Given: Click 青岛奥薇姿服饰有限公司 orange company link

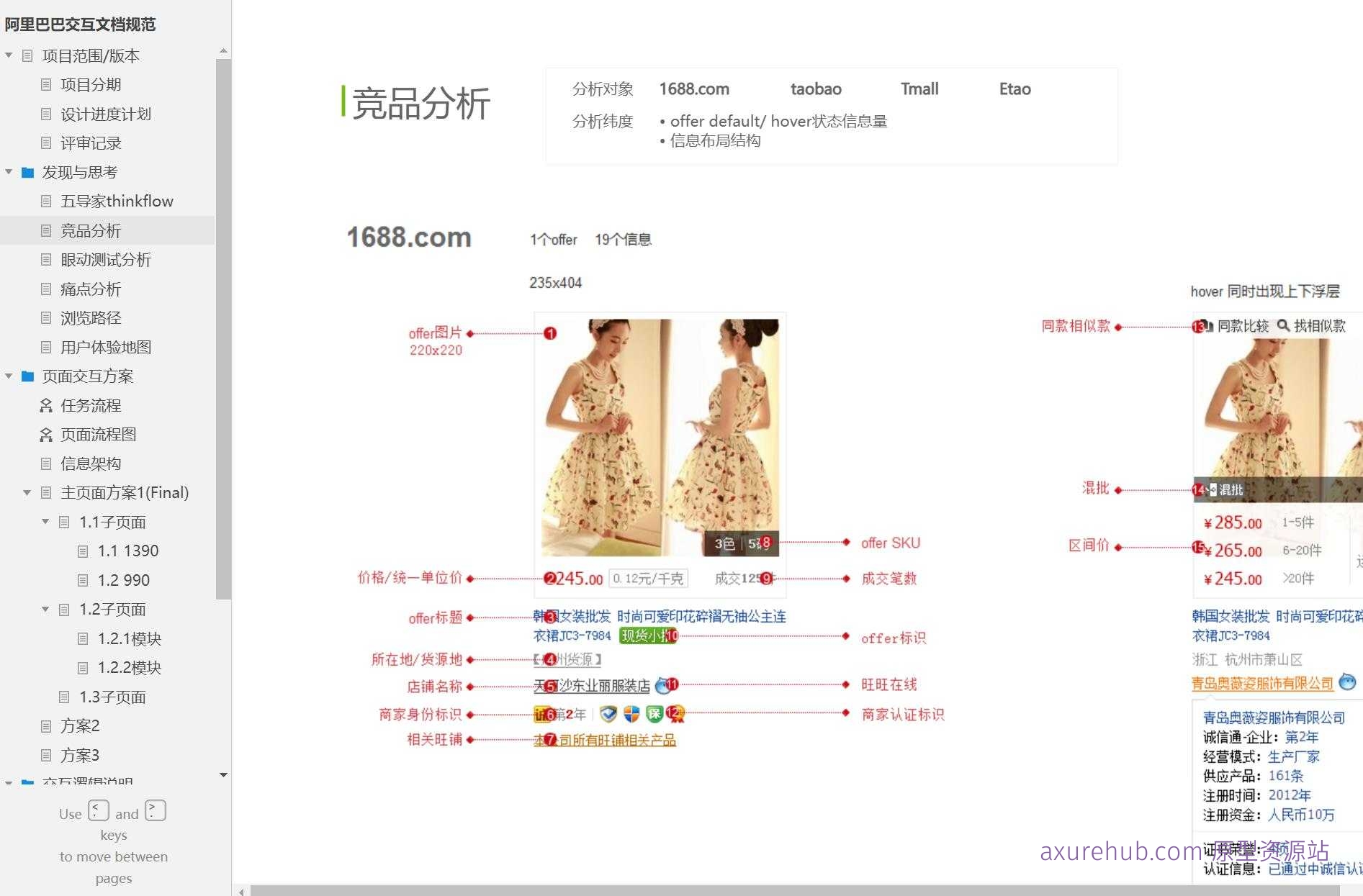Looking at the screenshot, I should (x=1263, y=683).
